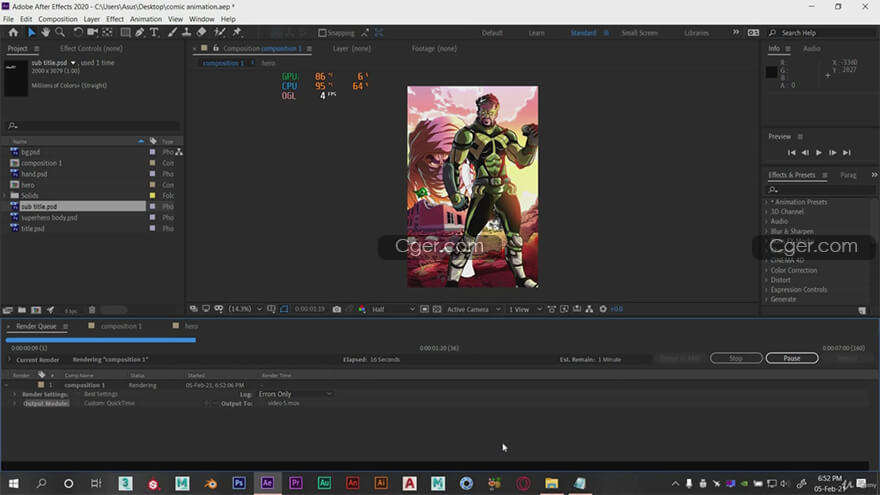Select the Brush tool
880x495 pixels.
172,33
